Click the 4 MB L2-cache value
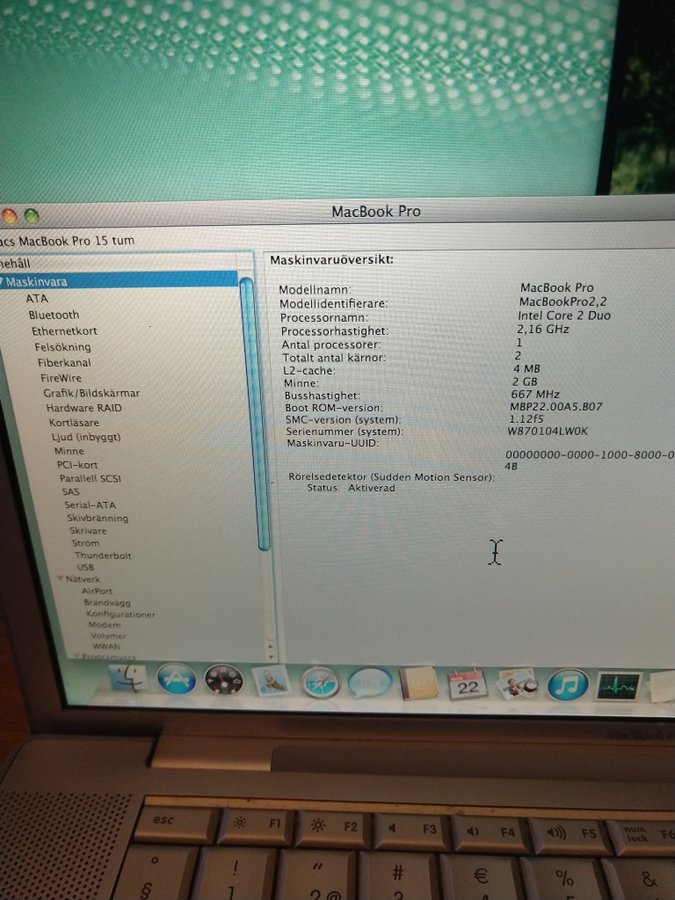 527,369
